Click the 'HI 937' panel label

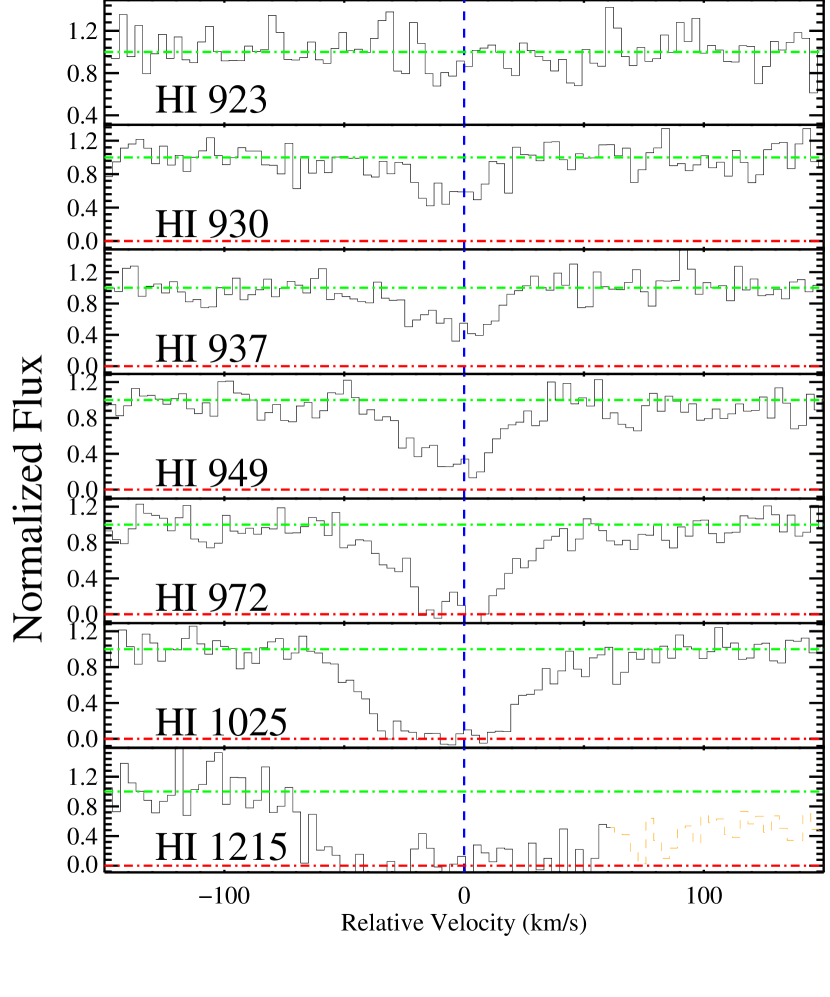[x=211, y=350]
